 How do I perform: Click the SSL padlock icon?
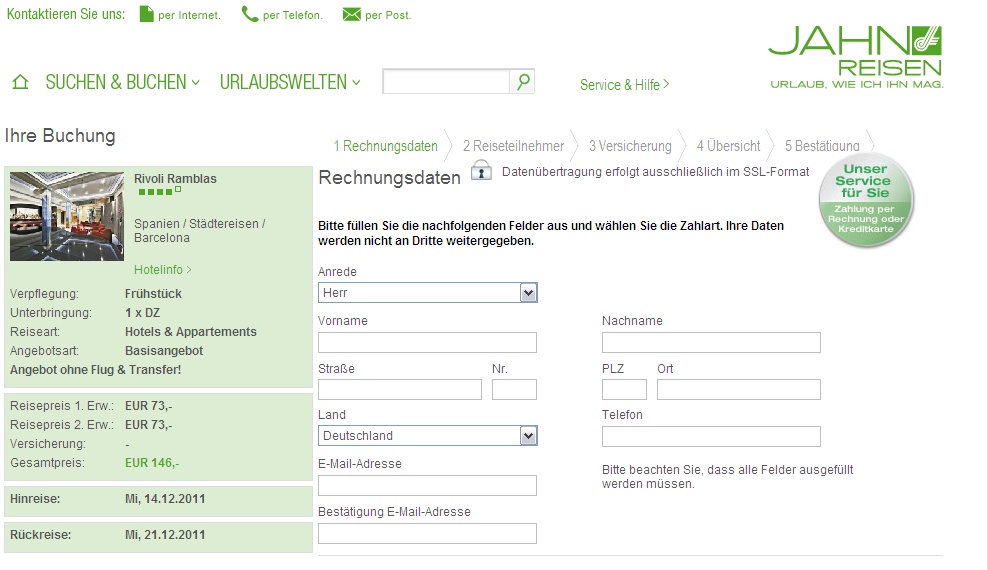481,170
